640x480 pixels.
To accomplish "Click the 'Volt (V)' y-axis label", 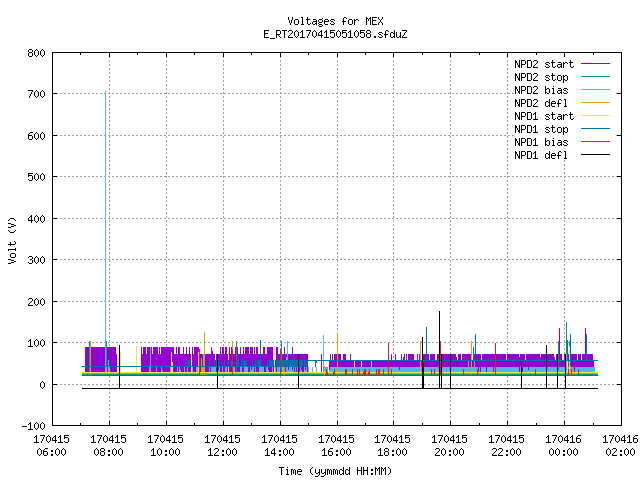I will pyautogui.click(x=12, y=240).
